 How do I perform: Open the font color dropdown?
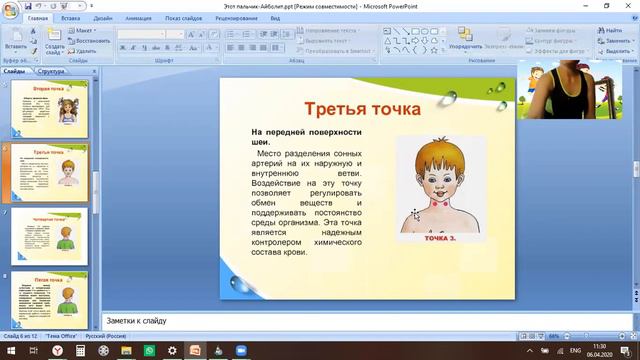211,48
